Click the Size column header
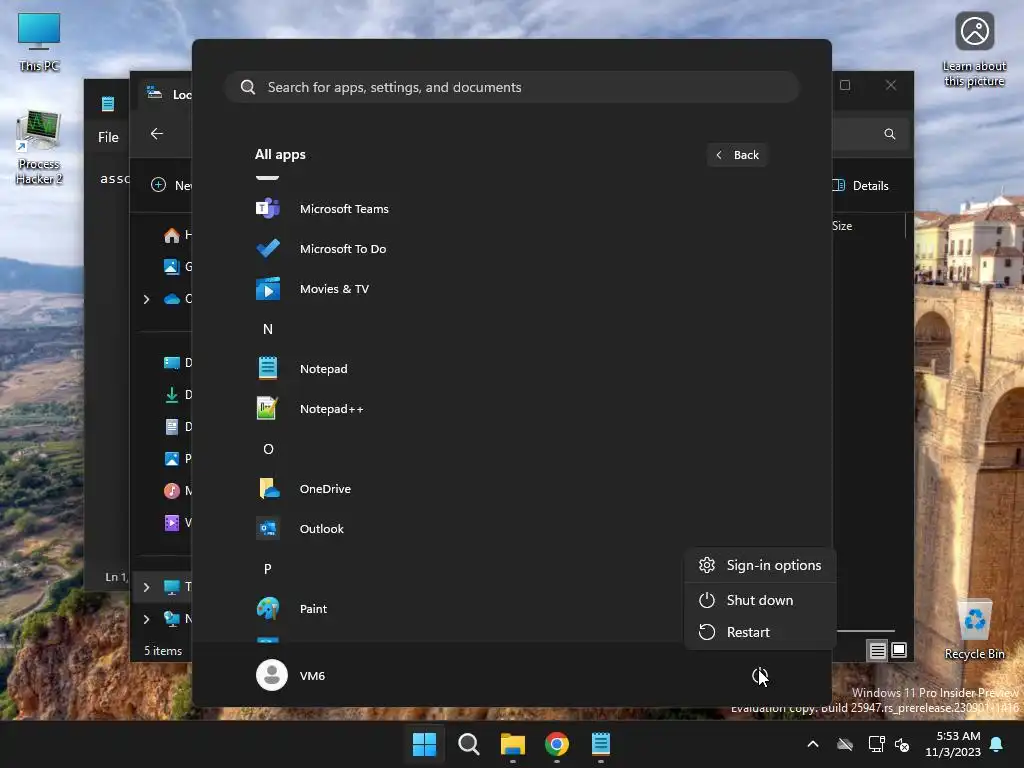Screen dimensions: 1024x768 coord(842,226)
